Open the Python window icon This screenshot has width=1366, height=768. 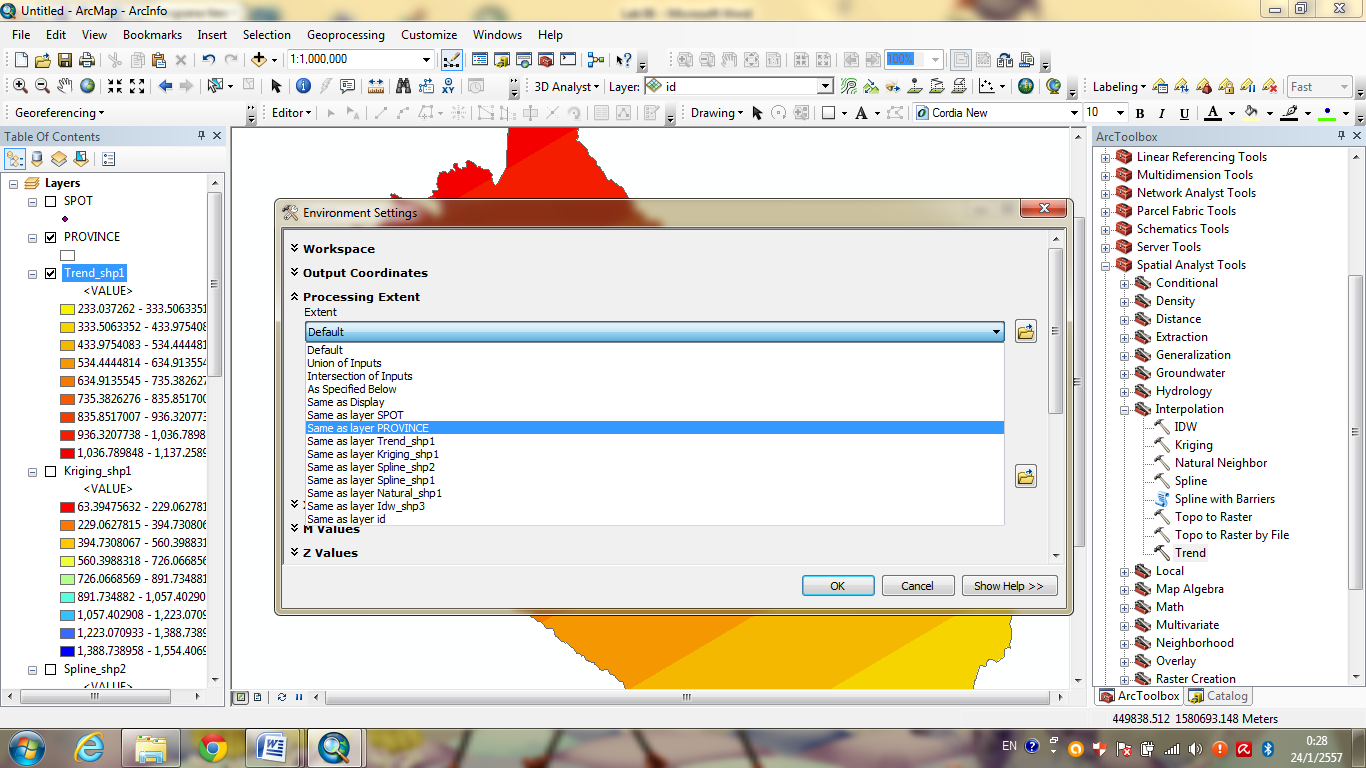(x=568, y=60)
